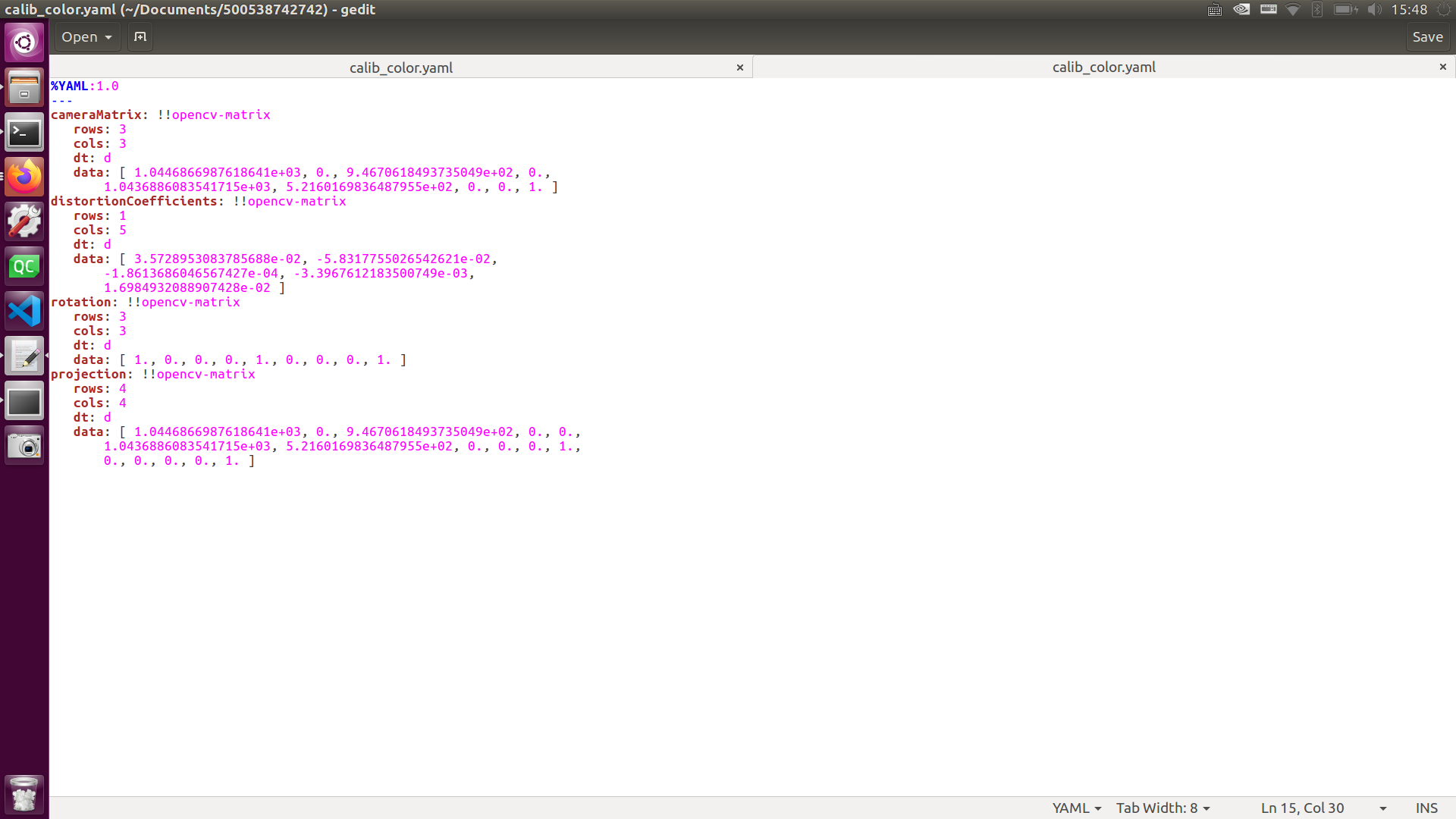The width and height of the screenshot is (1456, 819).
Task: Open the Trash in the dock
Action: pyautogui.click(x=24, y=794)
